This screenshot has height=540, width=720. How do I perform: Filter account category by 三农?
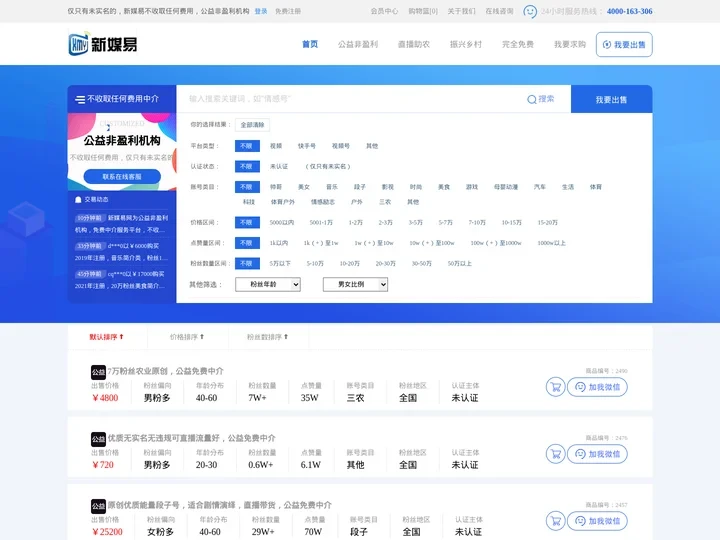point(385,202)
